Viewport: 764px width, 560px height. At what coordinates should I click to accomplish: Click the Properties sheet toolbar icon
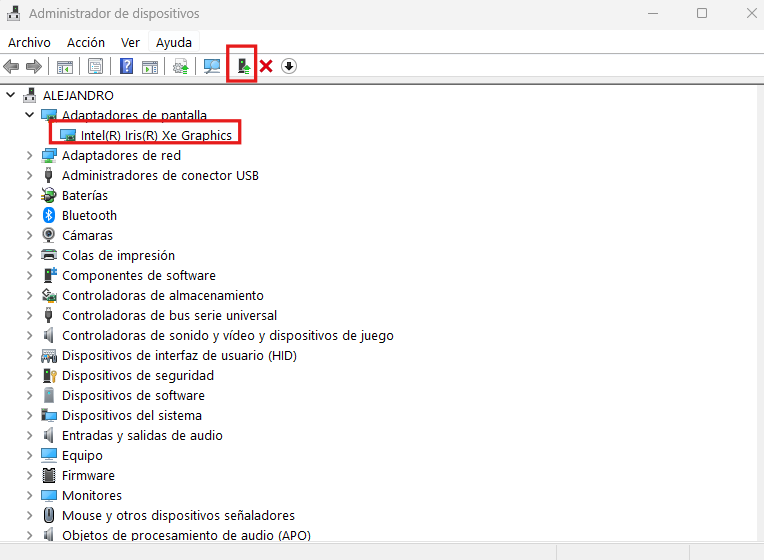[x=95, y=67]
